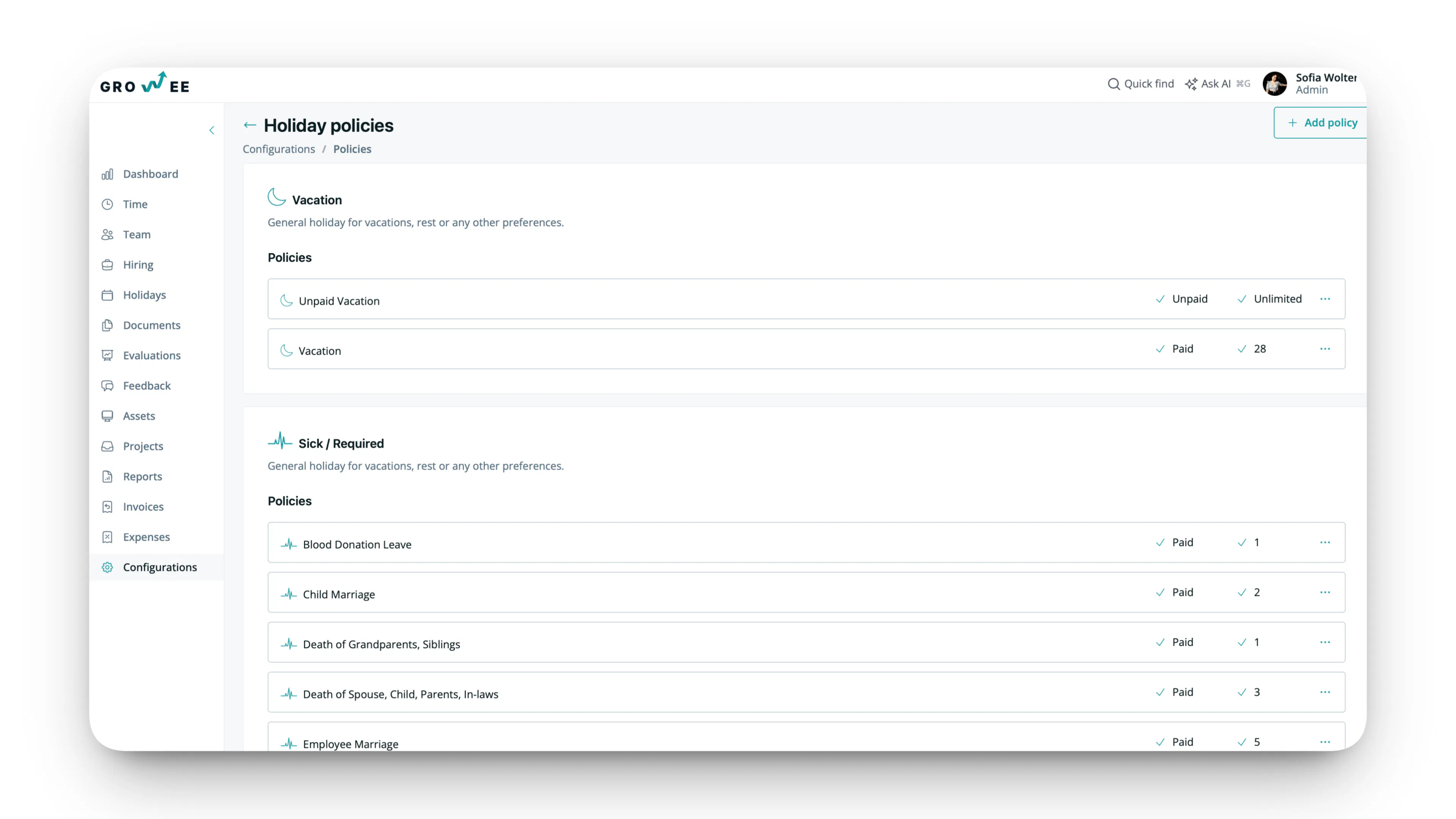
Task: Toggle the Unlimited checkmark for Unpaid Vacation
Action: [1242, 299]
